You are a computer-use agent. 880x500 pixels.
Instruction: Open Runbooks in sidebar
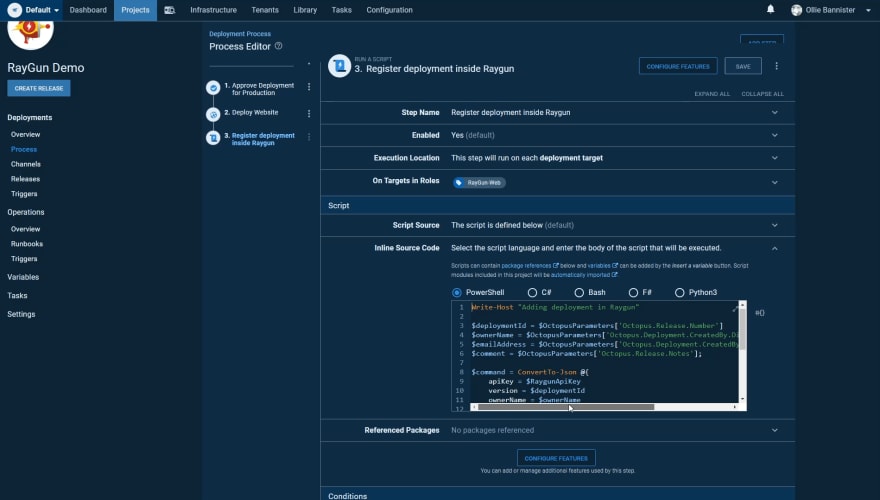[x=27, y=244]
